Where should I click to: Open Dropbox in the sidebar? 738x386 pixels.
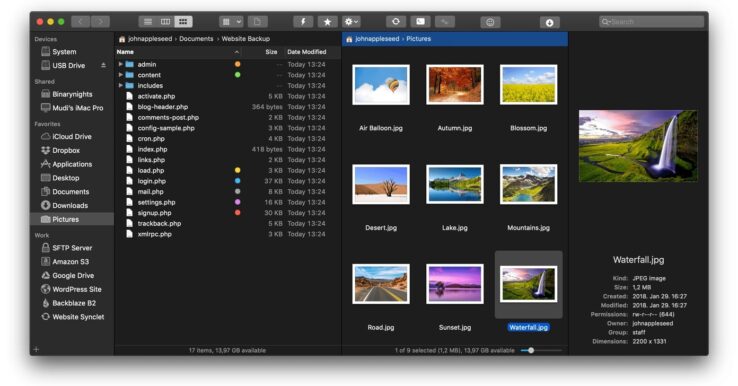[x=66, y=150]
